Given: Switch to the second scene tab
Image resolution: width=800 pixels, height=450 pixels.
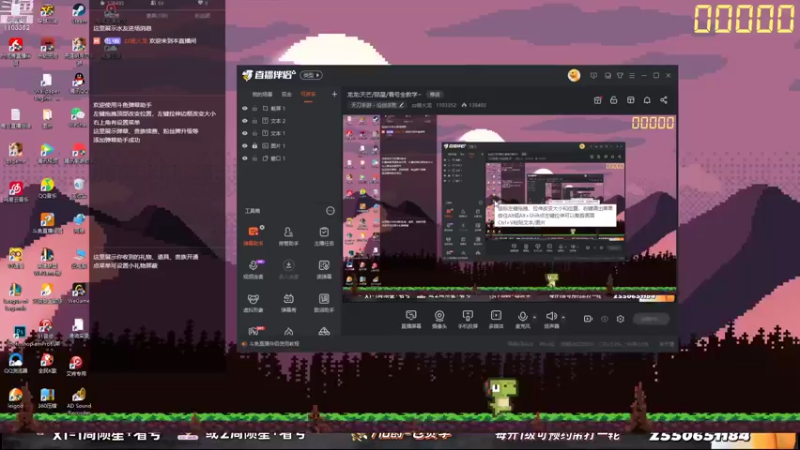Looking at the screenshot, I should 286,94.
